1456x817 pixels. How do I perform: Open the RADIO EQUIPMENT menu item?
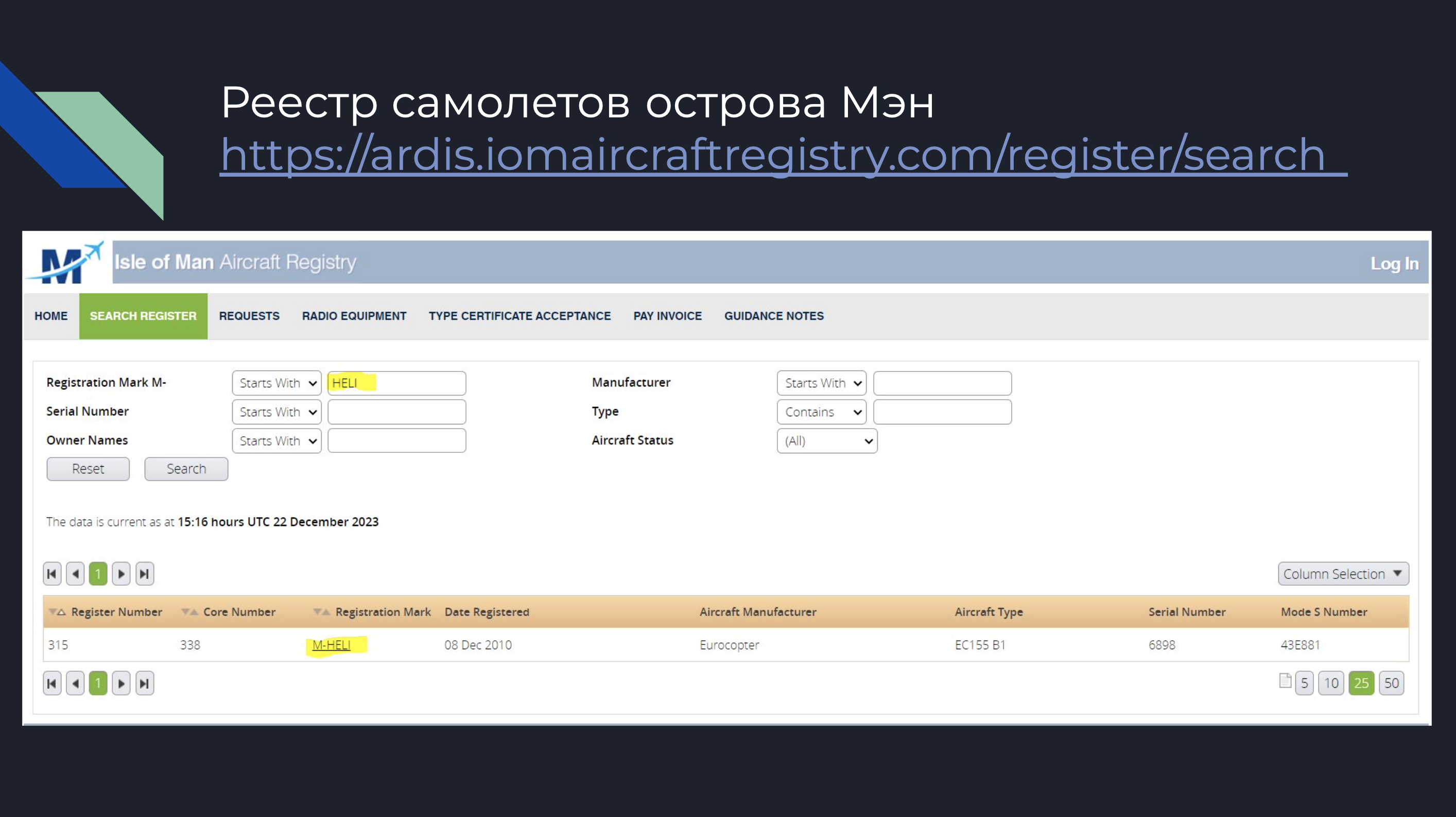click(x=354, y=316)
